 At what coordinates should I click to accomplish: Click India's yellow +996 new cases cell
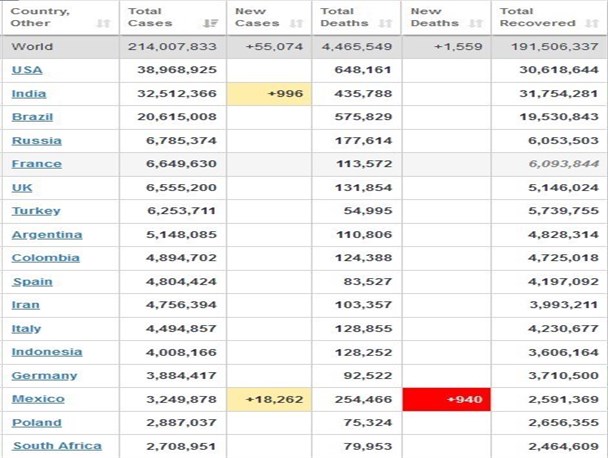tap(269, 94)
